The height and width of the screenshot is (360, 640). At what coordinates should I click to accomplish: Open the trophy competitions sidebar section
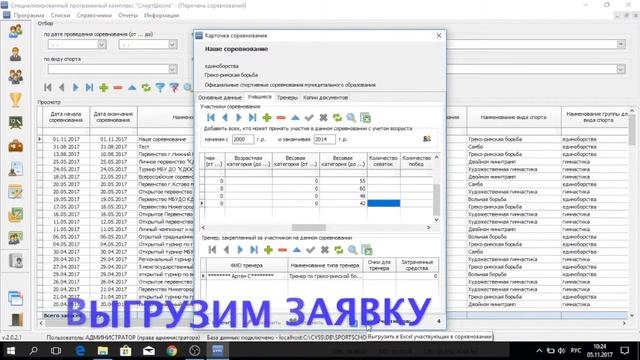16,100
